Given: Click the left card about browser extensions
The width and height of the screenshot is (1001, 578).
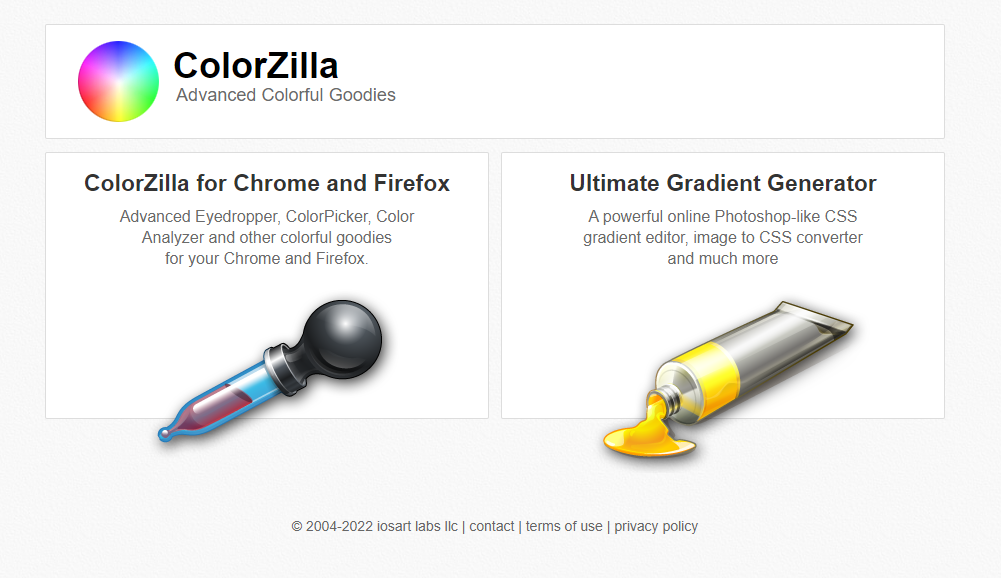Looking at the screenshot, I should (266, 284).
